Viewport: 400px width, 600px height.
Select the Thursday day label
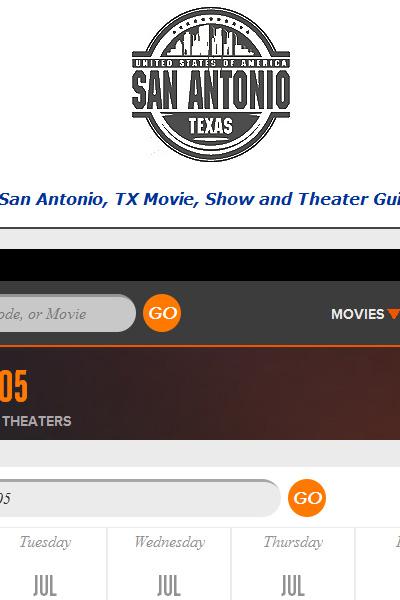coord(293,542)
